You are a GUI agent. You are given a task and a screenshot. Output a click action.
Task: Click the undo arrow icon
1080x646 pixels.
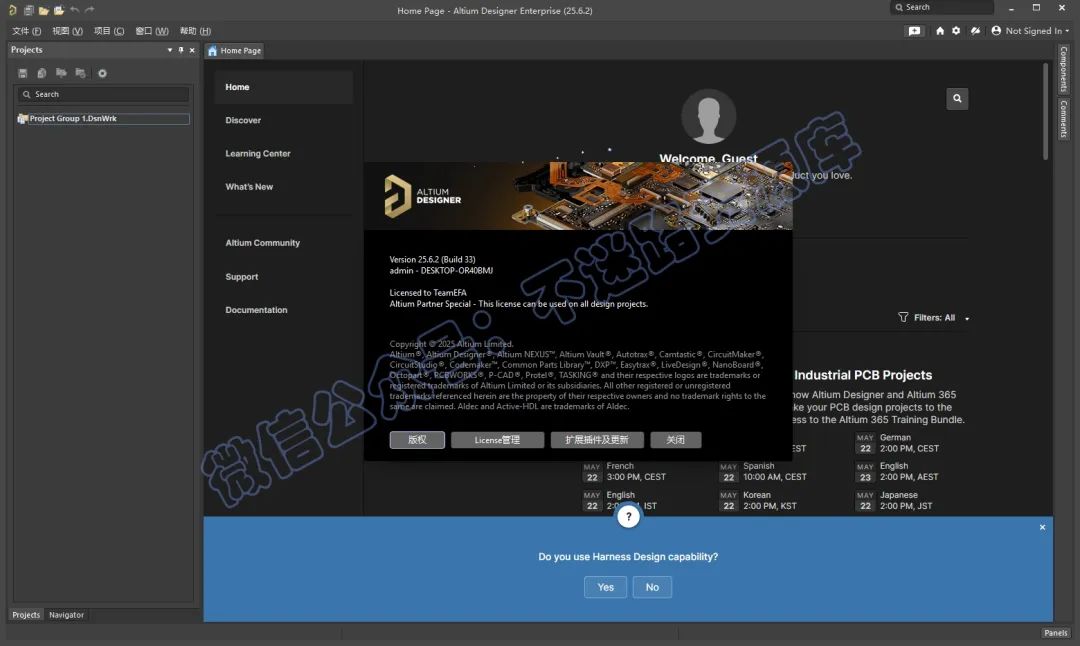click(x=74, y=10)
